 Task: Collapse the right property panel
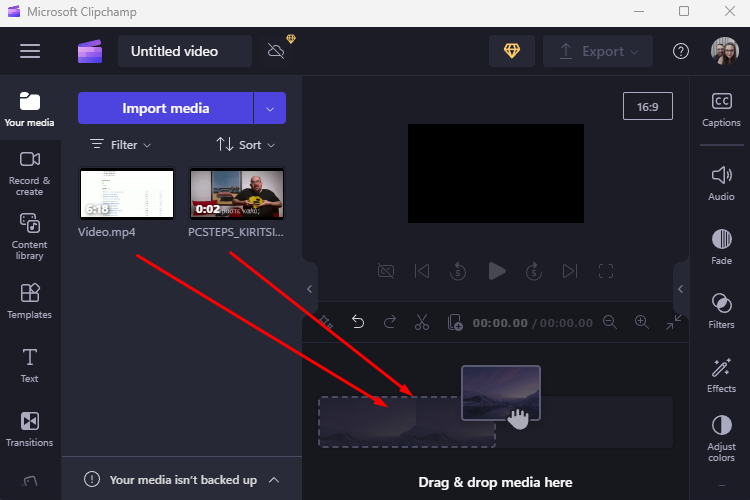coord(680,289)
